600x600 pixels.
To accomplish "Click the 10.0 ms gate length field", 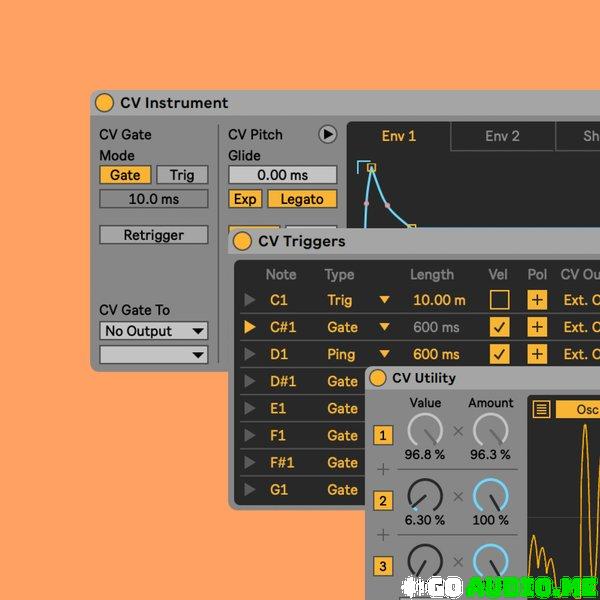I will tap(154, 199).
